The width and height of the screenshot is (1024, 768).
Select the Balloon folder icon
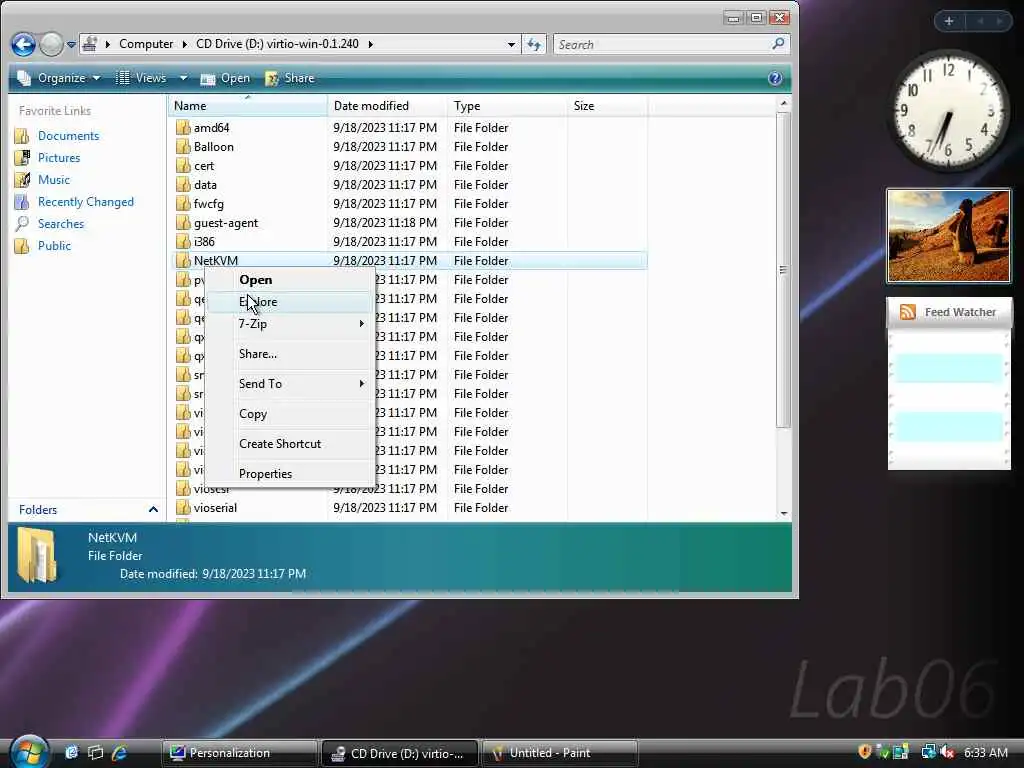pyautogui.click(x=184, y=146)
